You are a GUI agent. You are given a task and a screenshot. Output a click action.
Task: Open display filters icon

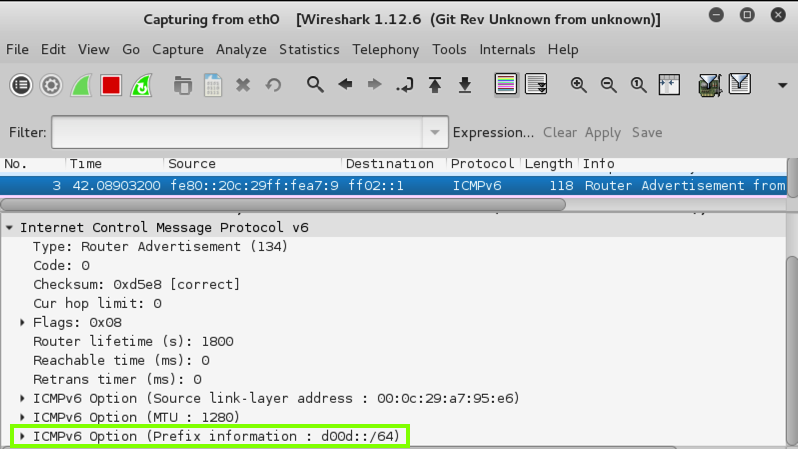pyautogui.click(x=739, y=84)
